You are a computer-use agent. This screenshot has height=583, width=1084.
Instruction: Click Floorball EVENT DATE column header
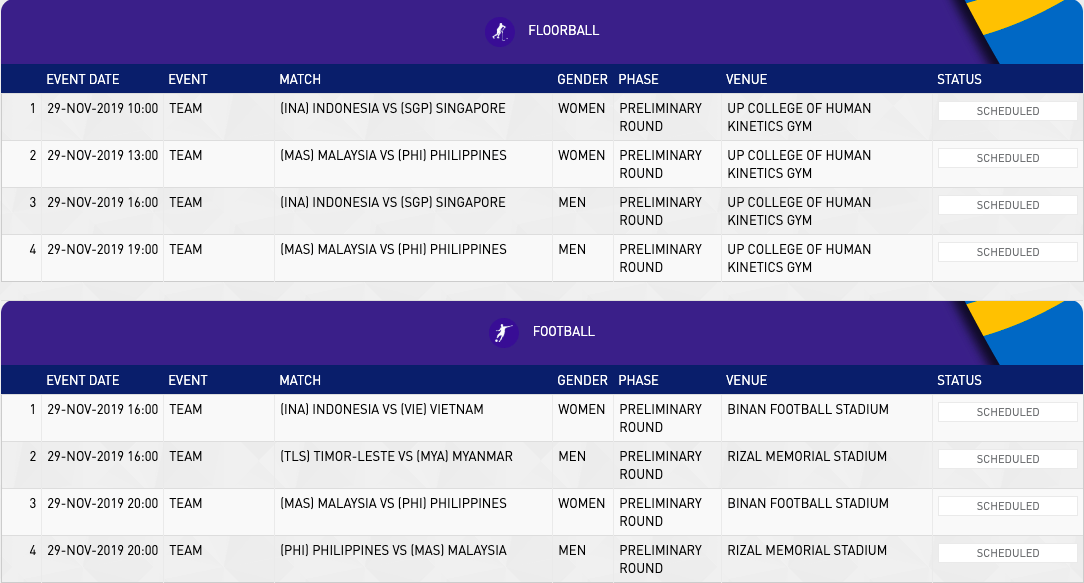click(83, 80)
